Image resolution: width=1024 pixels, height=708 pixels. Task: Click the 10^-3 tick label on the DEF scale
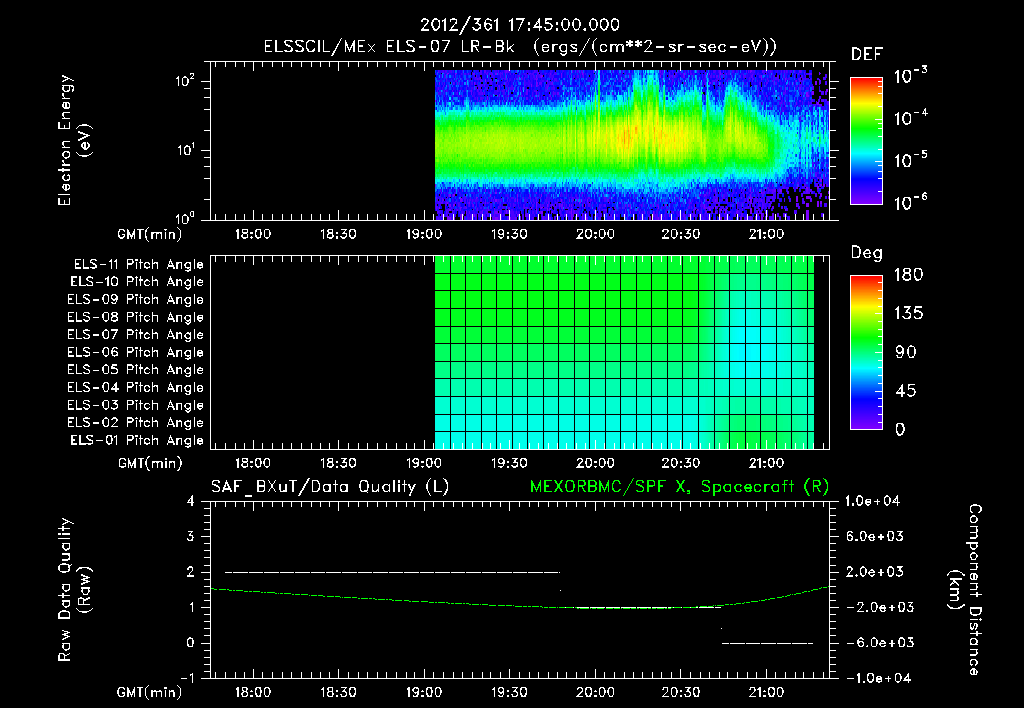[x=910, y=76]
